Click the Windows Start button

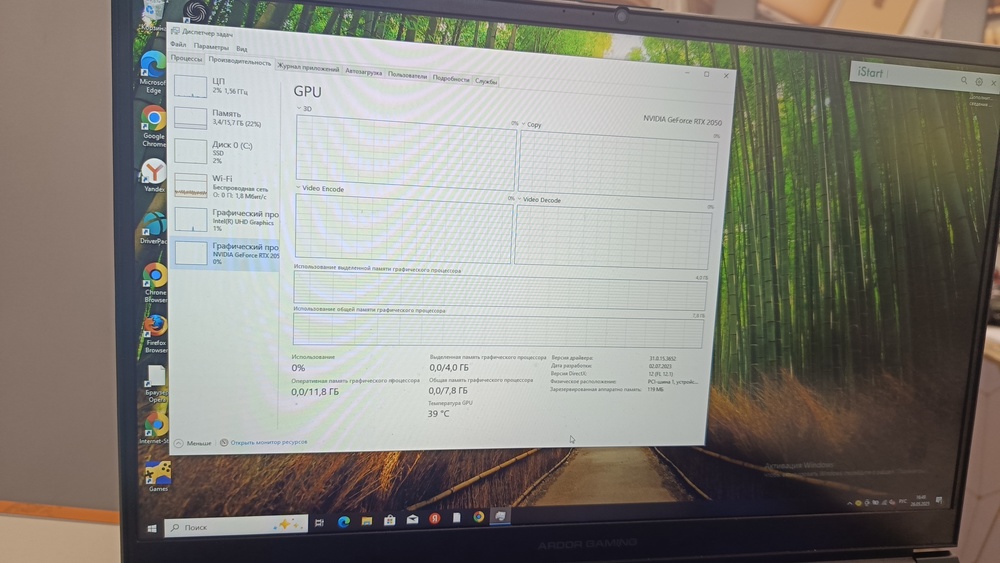[x=152, y=529]
